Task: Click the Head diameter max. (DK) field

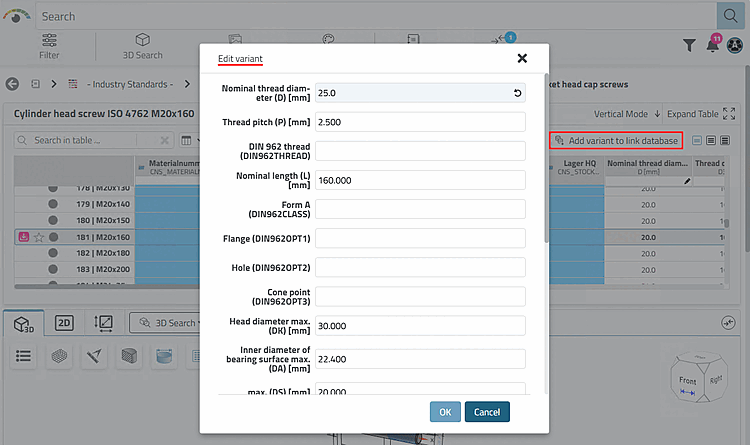Action: tap(420, 326)
